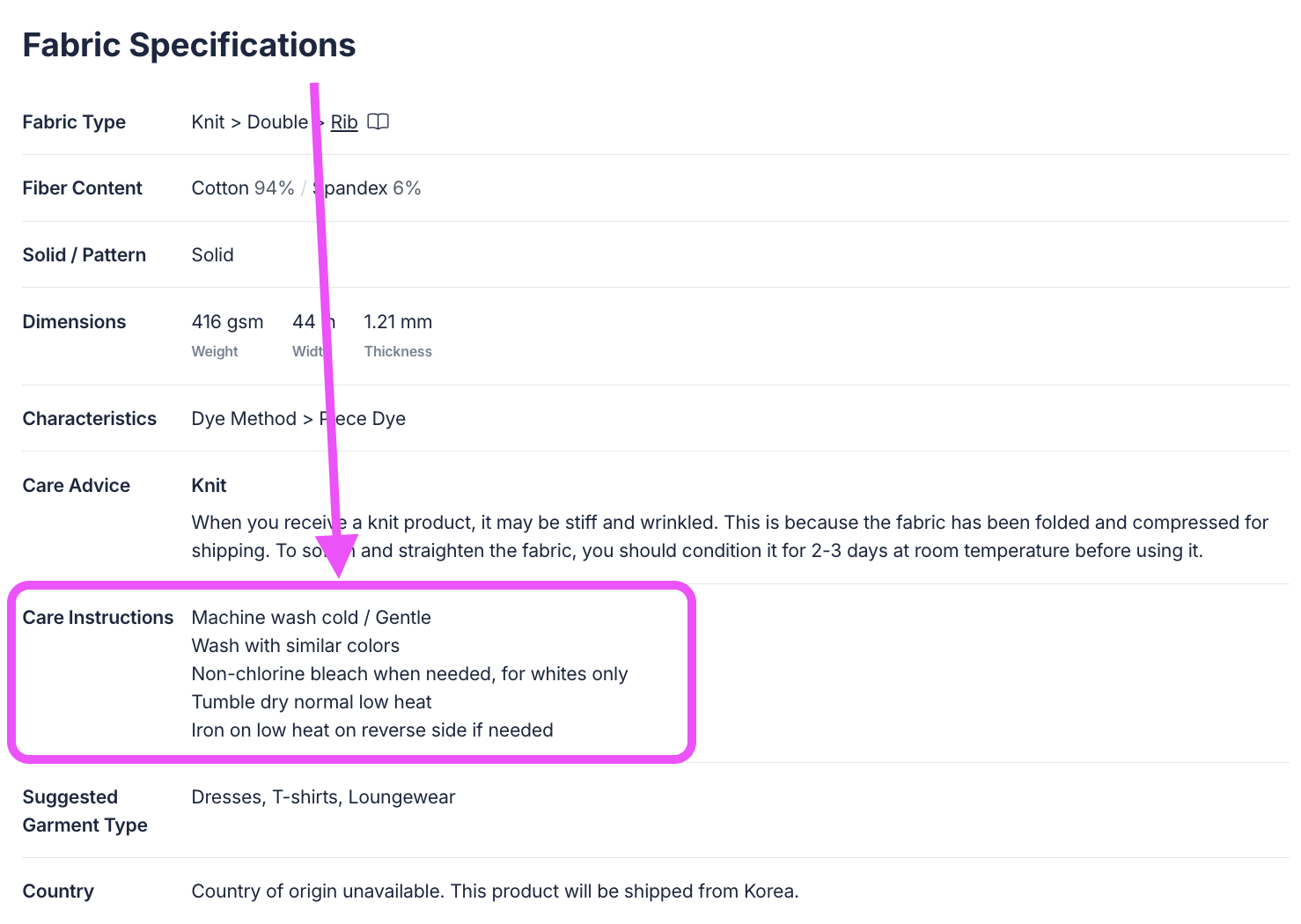The image size is (1301, 924).
Task: Click the Tumble dry normal low heat line
Action: point(312,702)
